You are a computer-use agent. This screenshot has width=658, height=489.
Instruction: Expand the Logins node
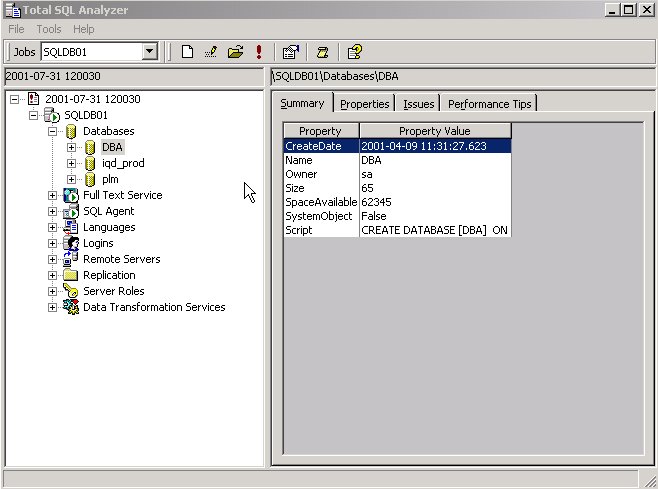(x=52, y=243)
